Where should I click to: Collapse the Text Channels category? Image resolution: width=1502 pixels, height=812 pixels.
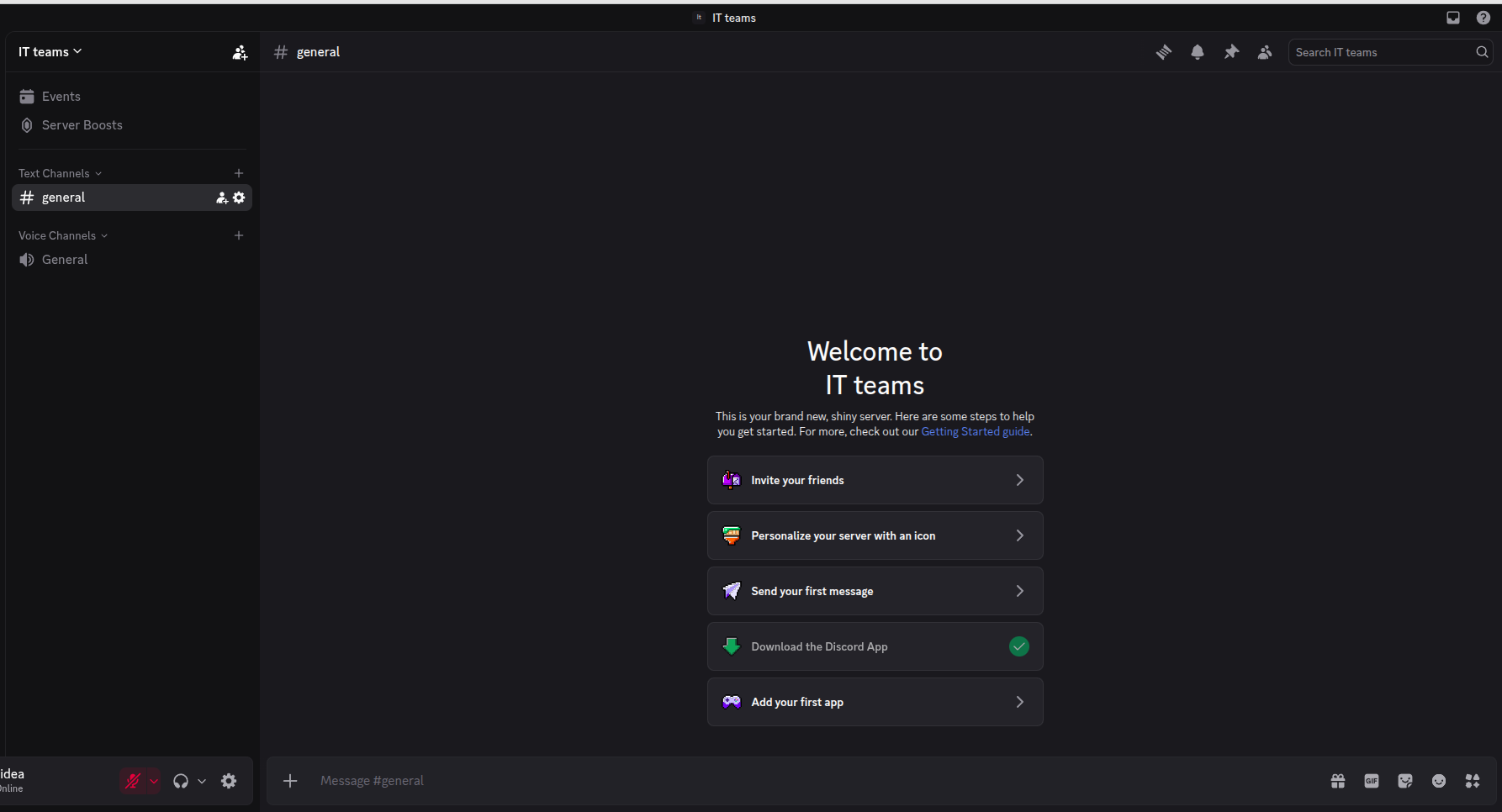tap(60, 173)
